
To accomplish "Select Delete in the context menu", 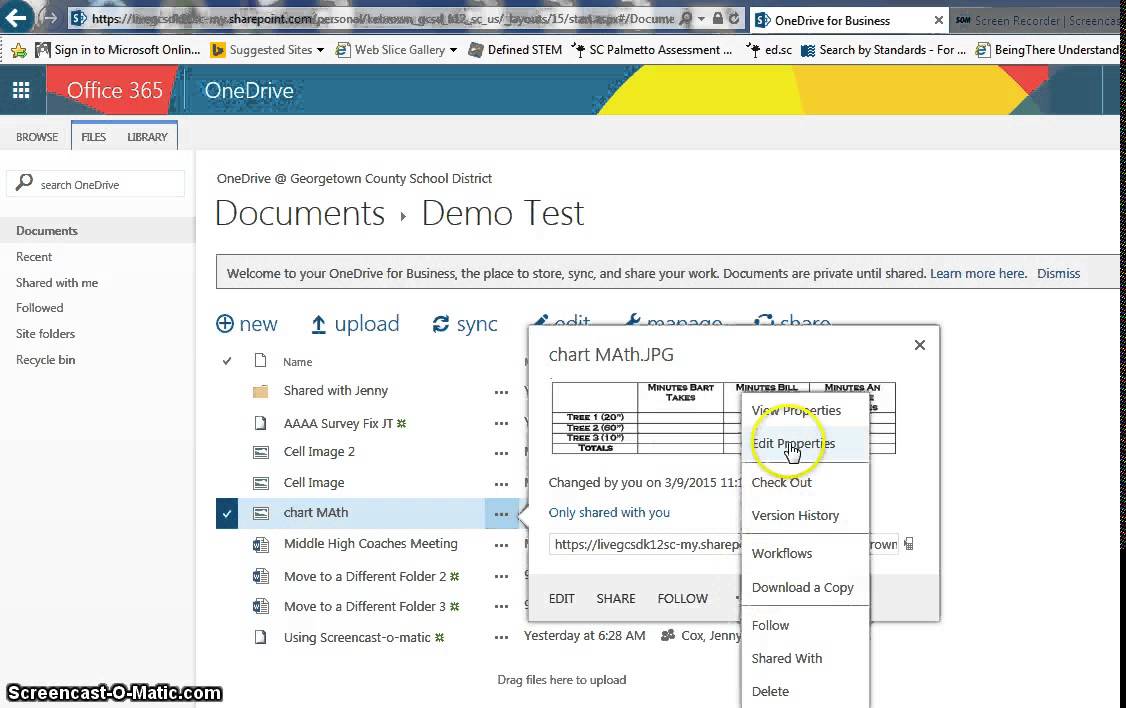I will 770,691.
